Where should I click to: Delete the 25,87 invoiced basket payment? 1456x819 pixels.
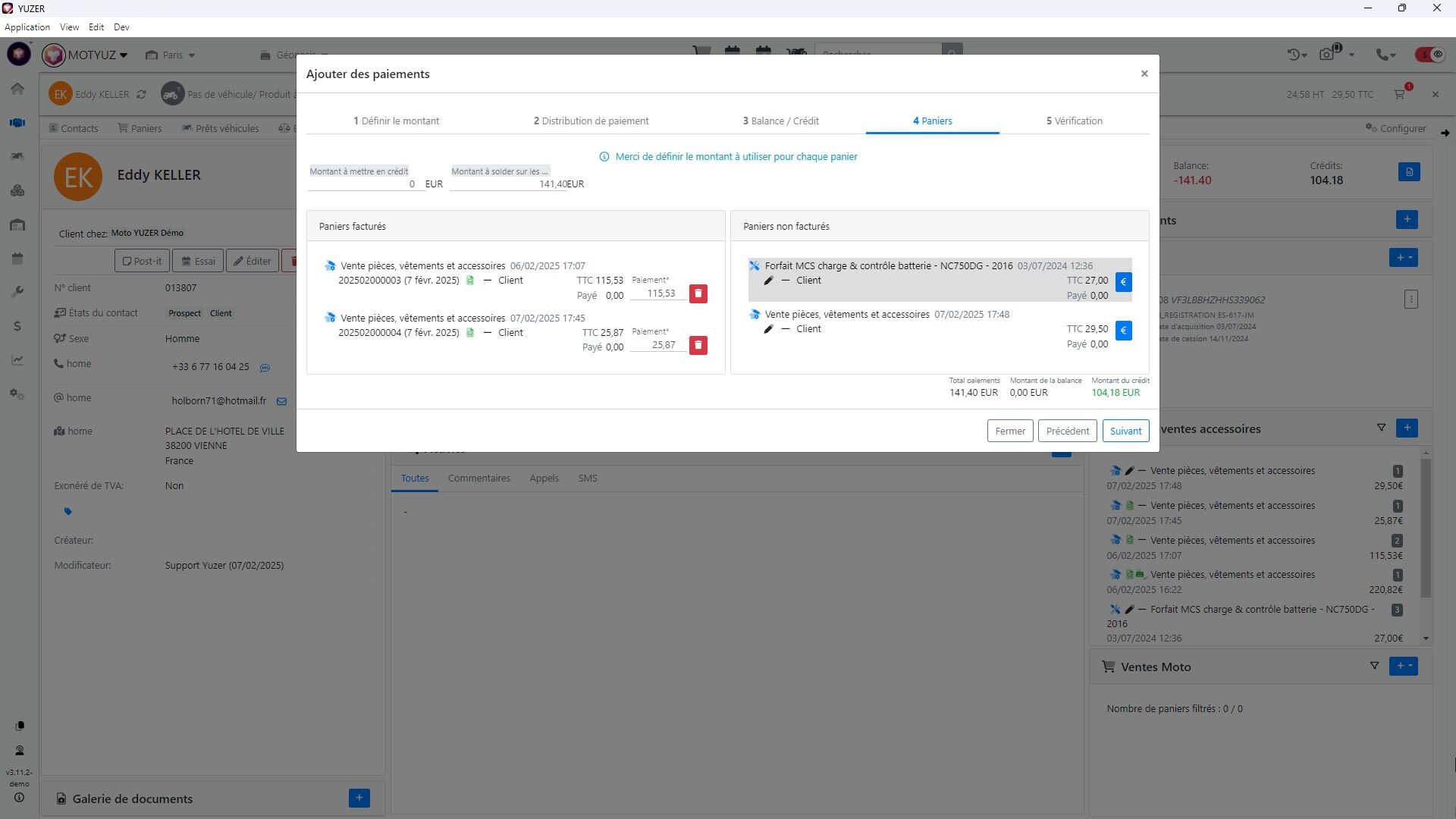(698, 345)
